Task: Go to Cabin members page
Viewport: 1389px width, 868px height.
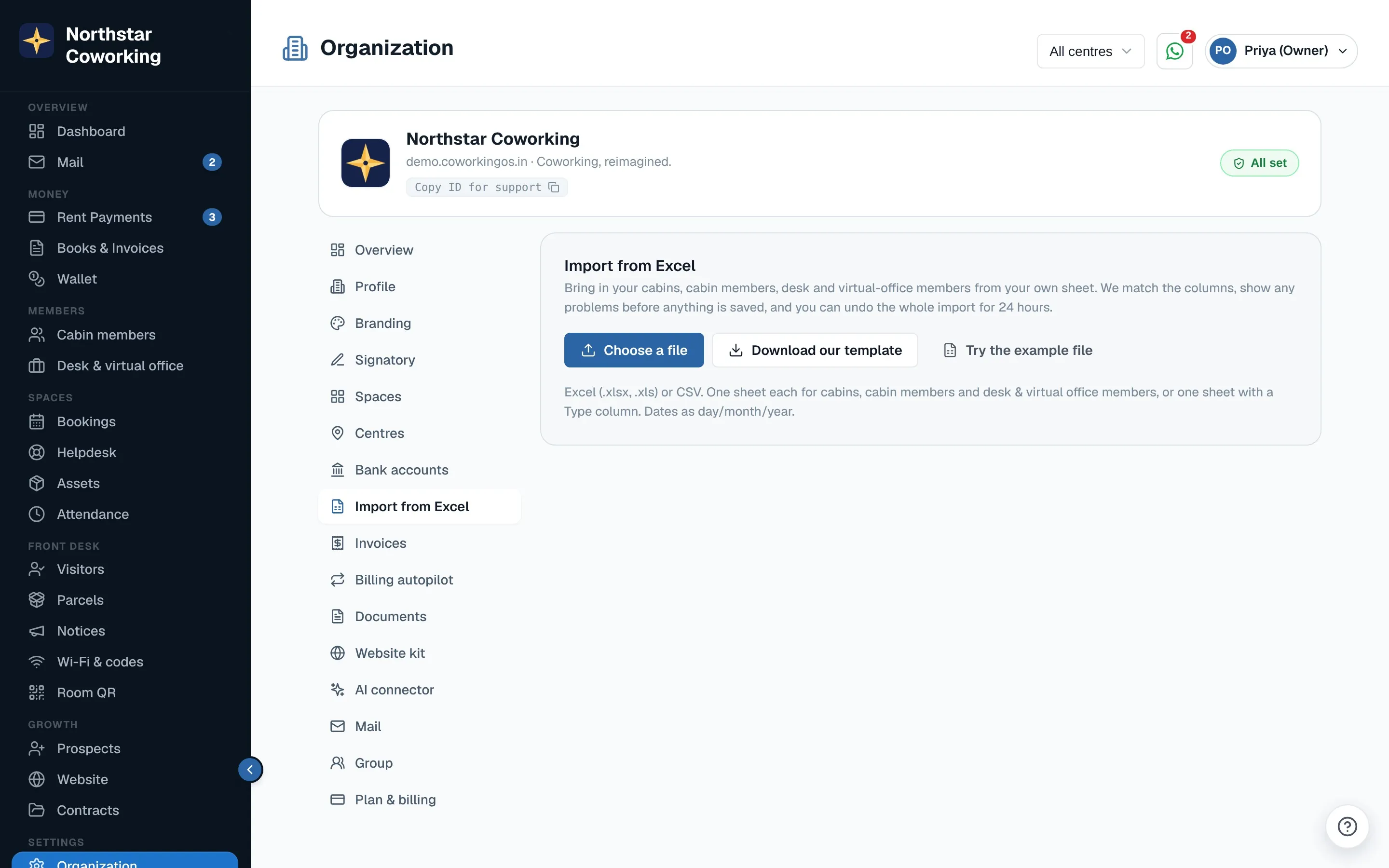Action: pos(125,335)
